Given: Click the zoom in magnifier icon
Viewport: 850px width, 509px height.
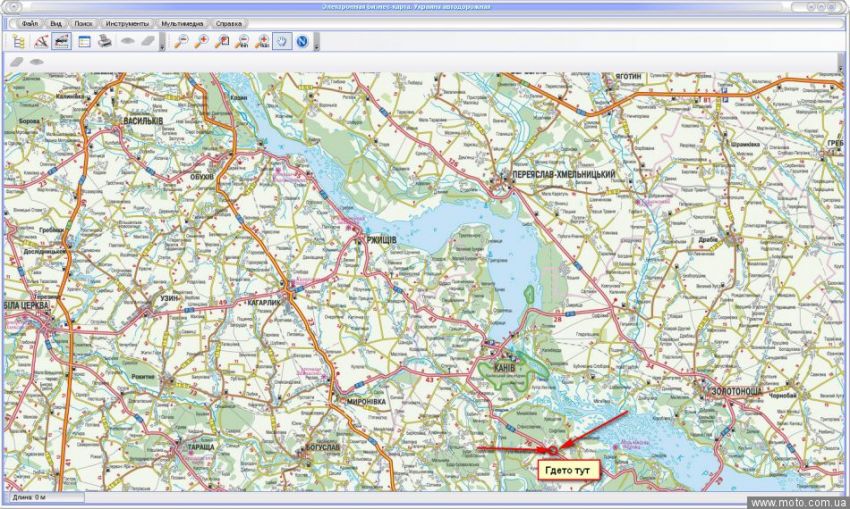Looking at the screenshot, I should click(x=202, y=42).
